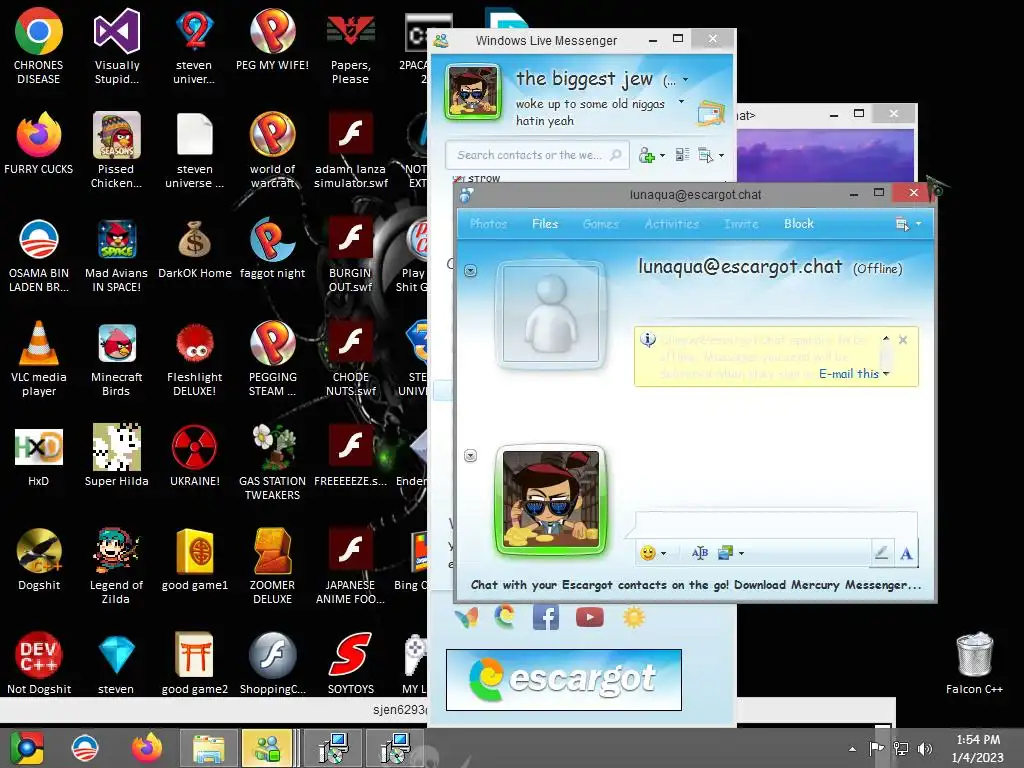Select the DarkOK Home money bag icon
The width and height of the screenshot is (1024, 768).
pos(195,248)
